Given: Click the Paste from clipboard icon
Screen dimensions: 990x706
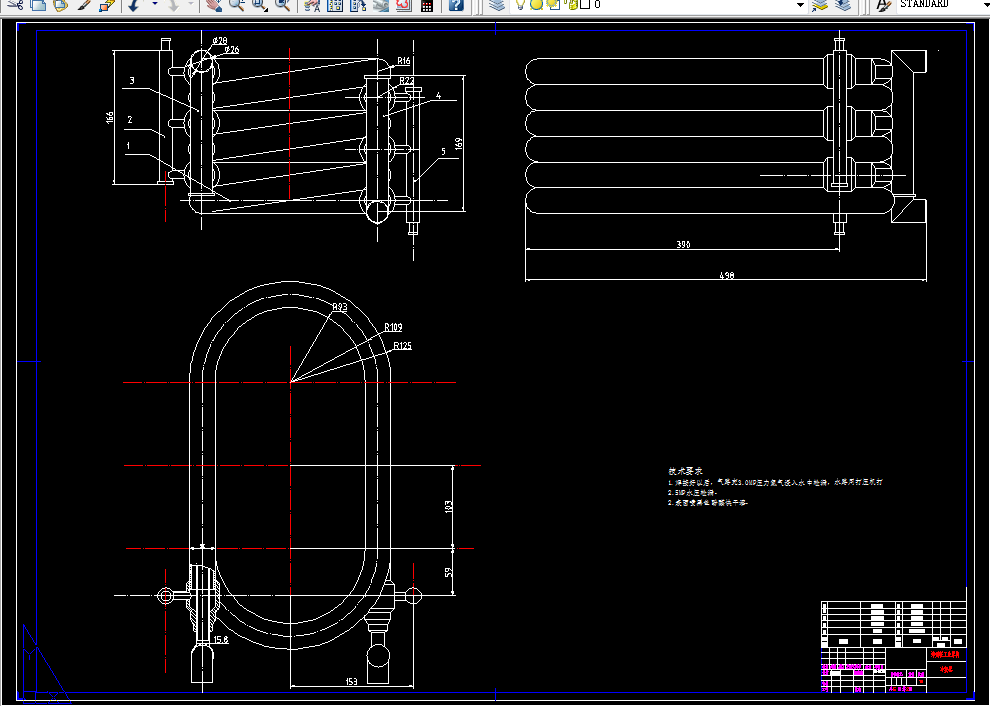Looking at the screenshot, I should tap(61, 5).
